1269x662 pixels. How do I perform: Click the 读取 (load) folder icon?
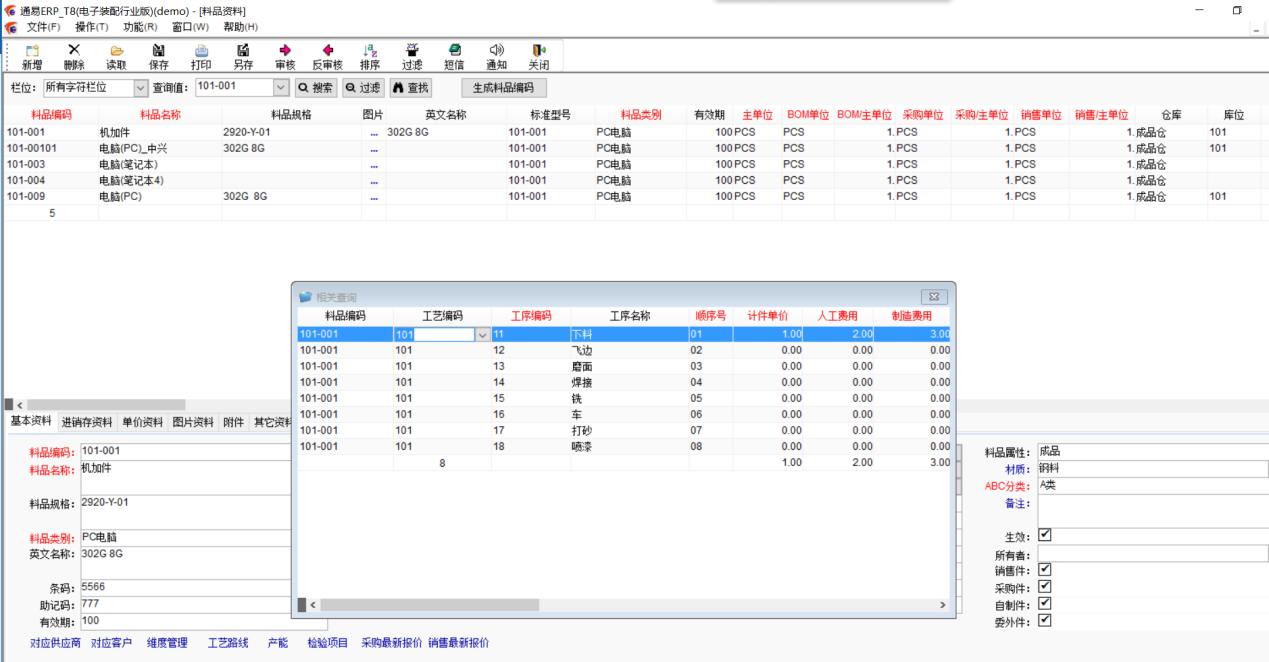point(116,56)
